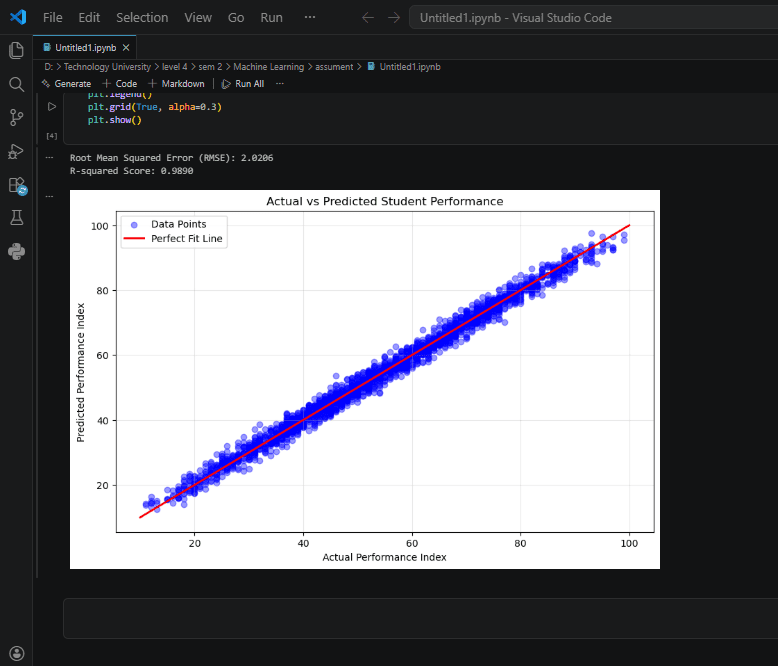Click the sem 2 breadcrumb
This screenshot has width=778, height=666.
pos(210,67)
